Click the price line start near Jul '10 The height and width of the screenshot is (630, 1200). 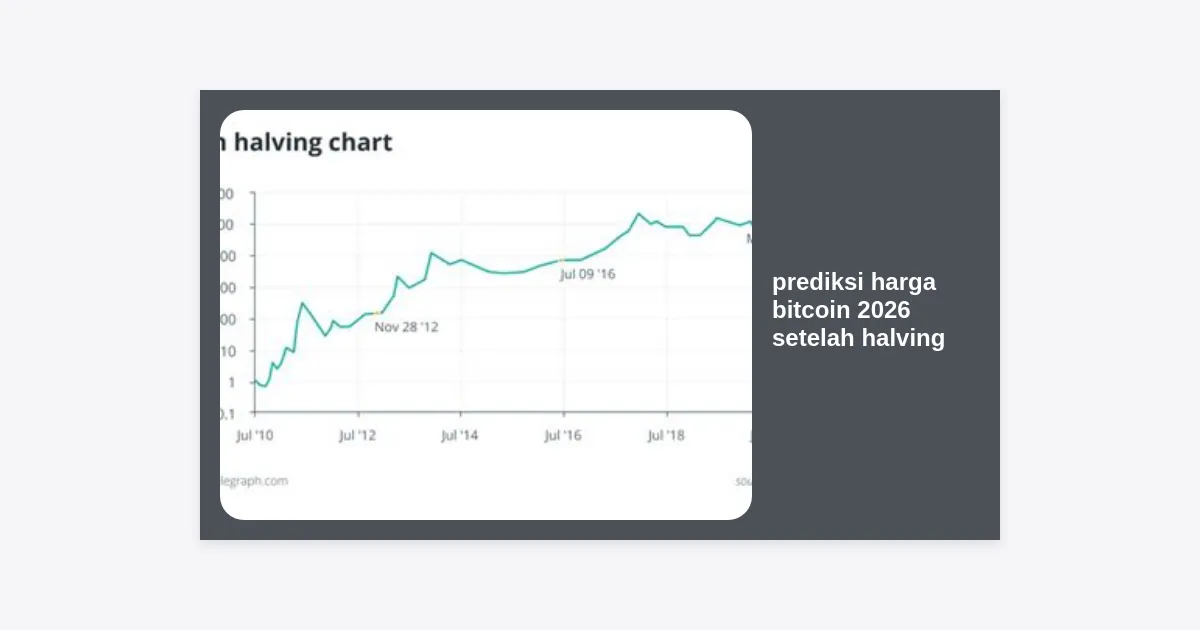click(x=256, y=381)
